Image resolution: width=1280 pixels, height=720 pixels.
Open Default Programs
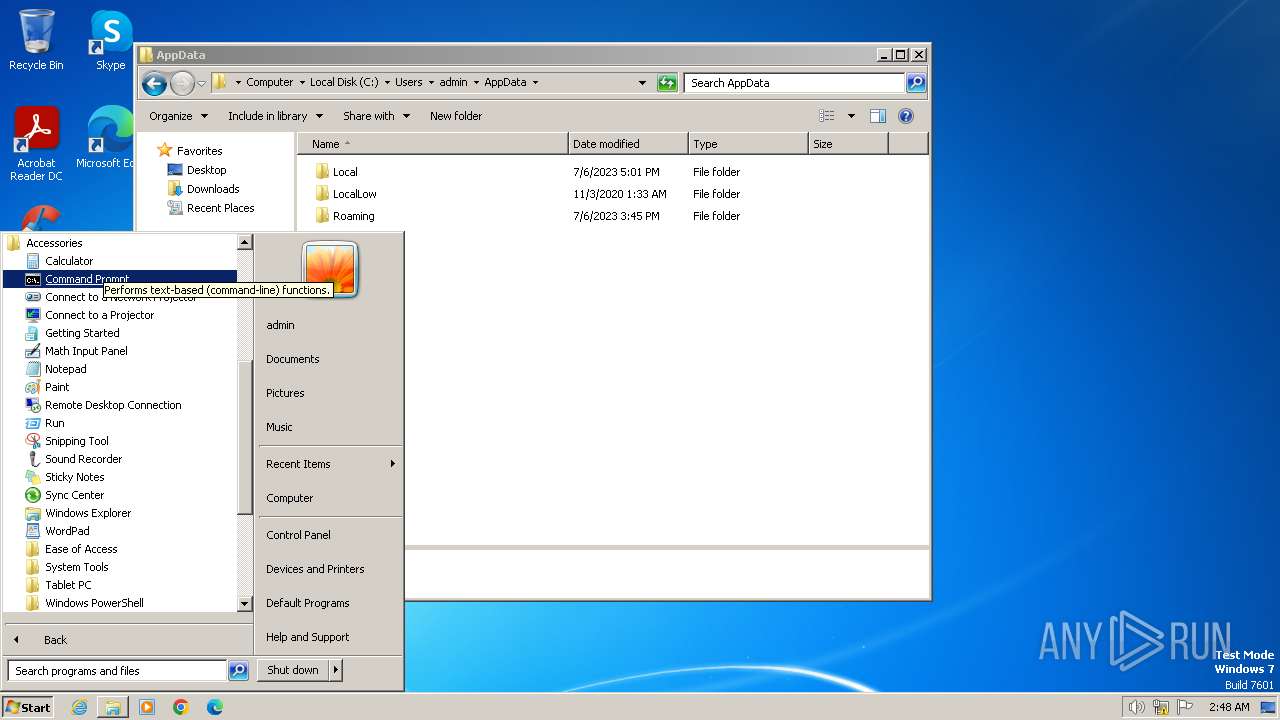click(308, 603)
